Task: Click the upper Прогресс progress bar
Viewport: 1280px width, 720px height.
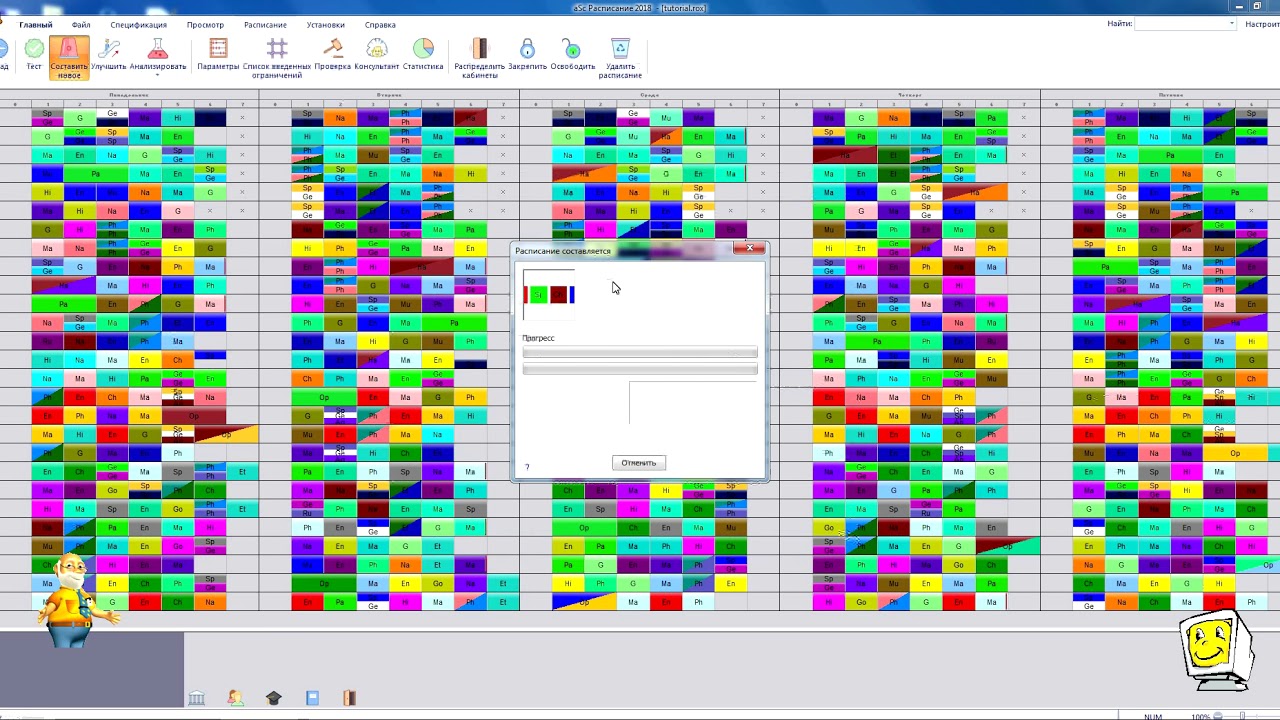Action: (x=640, y=352)
